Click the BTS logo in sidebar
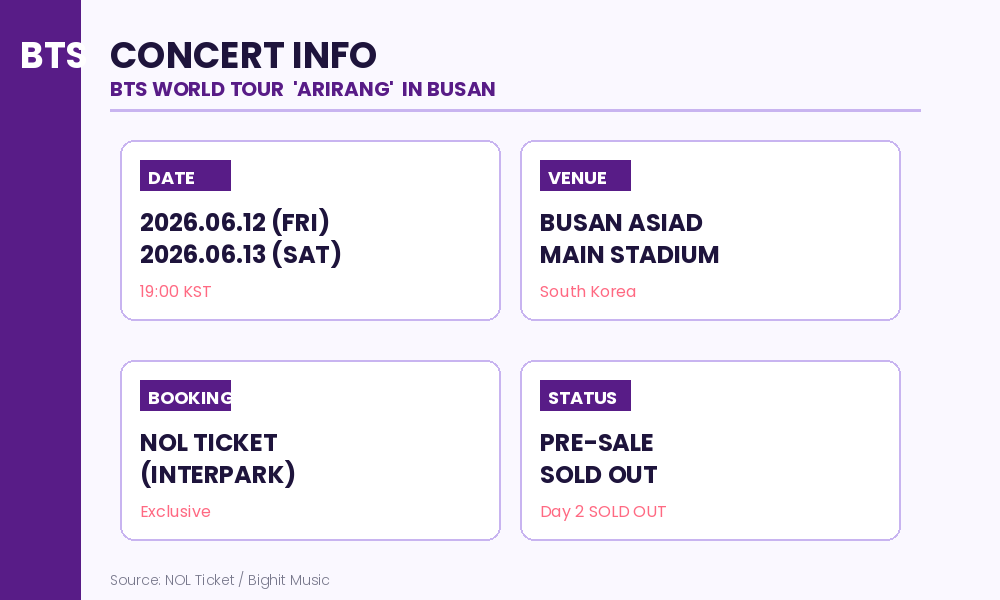The height and width of the screenshot is (600, 1000). tap(50, 55)
